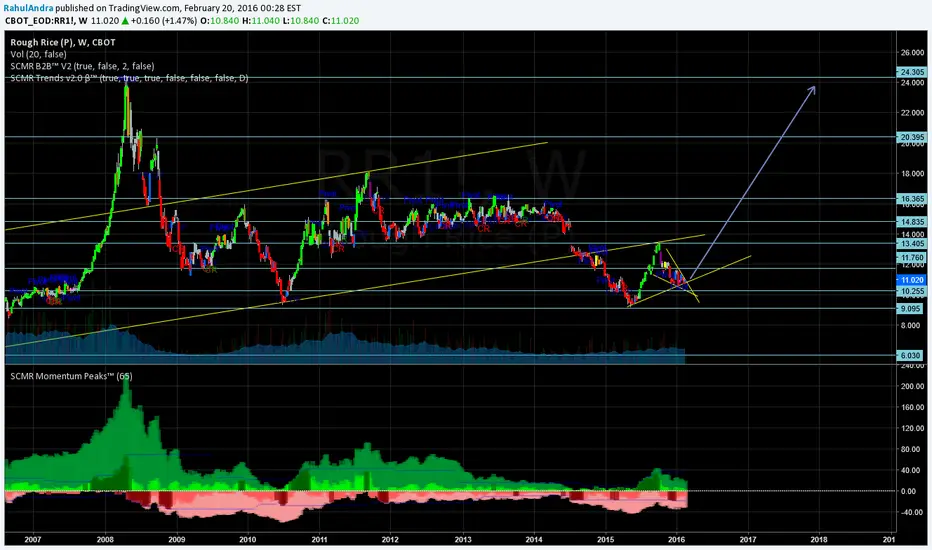The height and width of the screenshot is (550, 932).
Task: Click the 8.000 price axis value
Action: tap(912, 325)
